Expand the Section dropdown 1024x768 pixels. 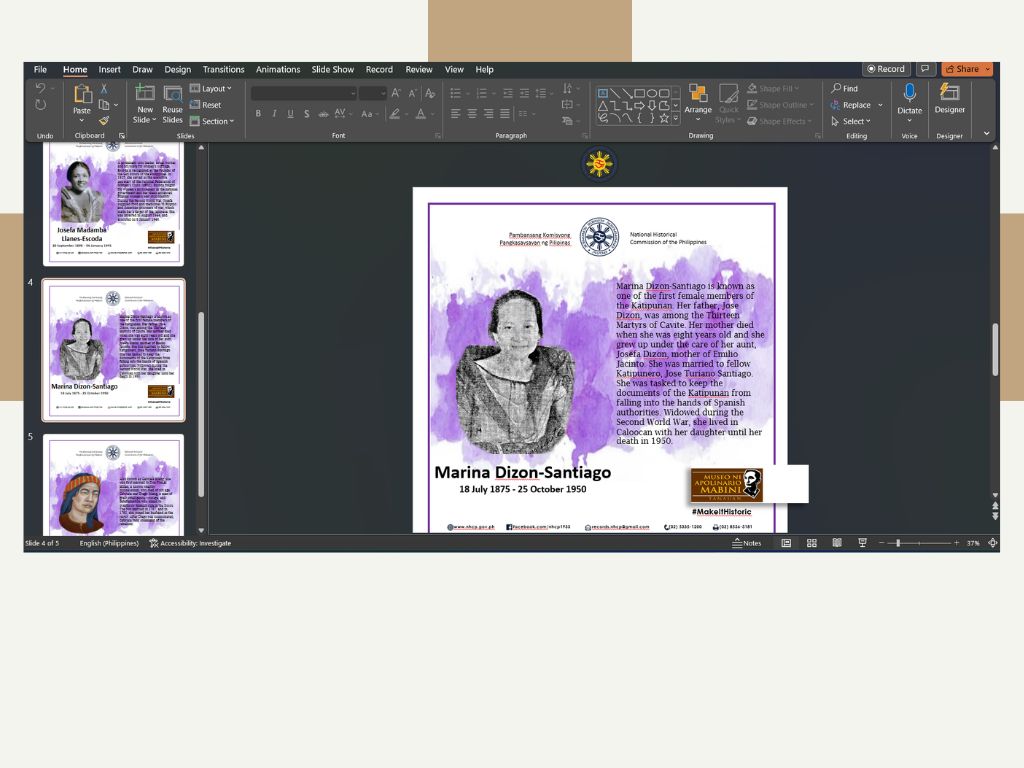click(x=212, y=121)
